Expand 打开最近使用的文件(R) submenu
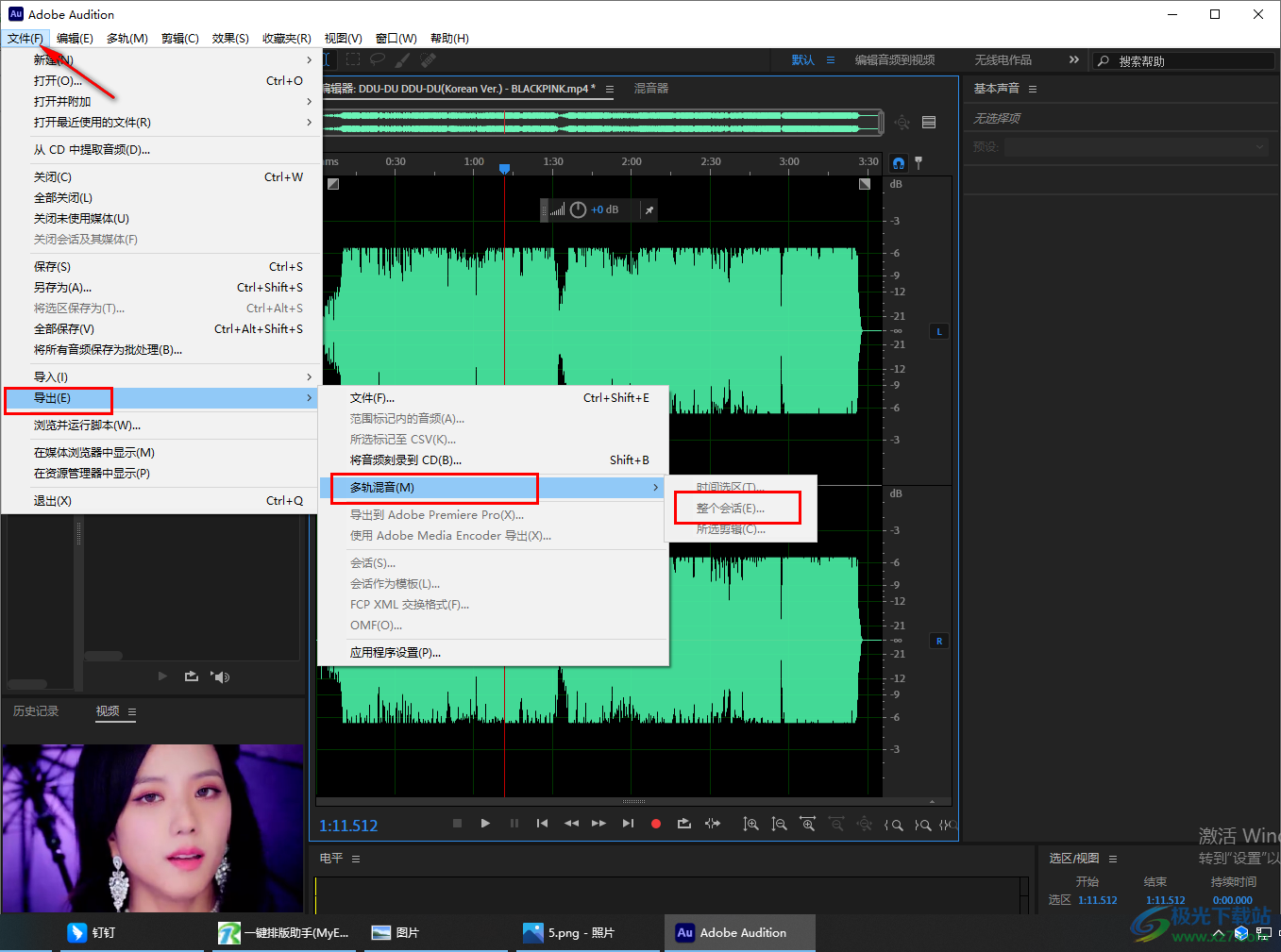This screenshot has height=952, width=1281. pyautogui.click(x=160, y=123)
